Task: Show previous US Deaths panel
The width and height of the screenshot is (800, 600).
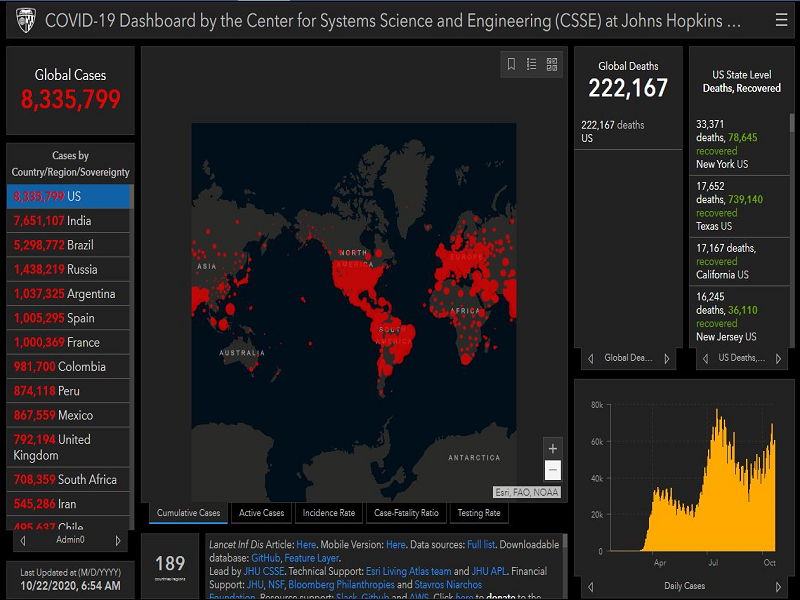Action: tap(705, 359)
